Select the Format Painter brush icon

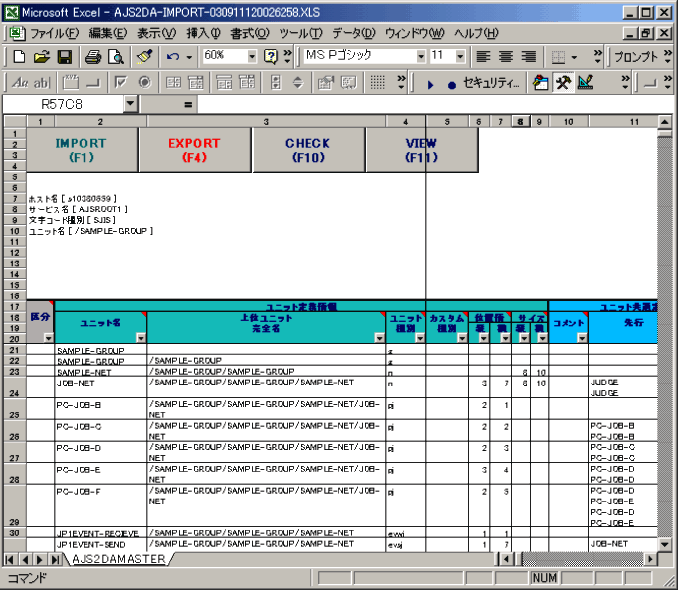pos(144,57)
